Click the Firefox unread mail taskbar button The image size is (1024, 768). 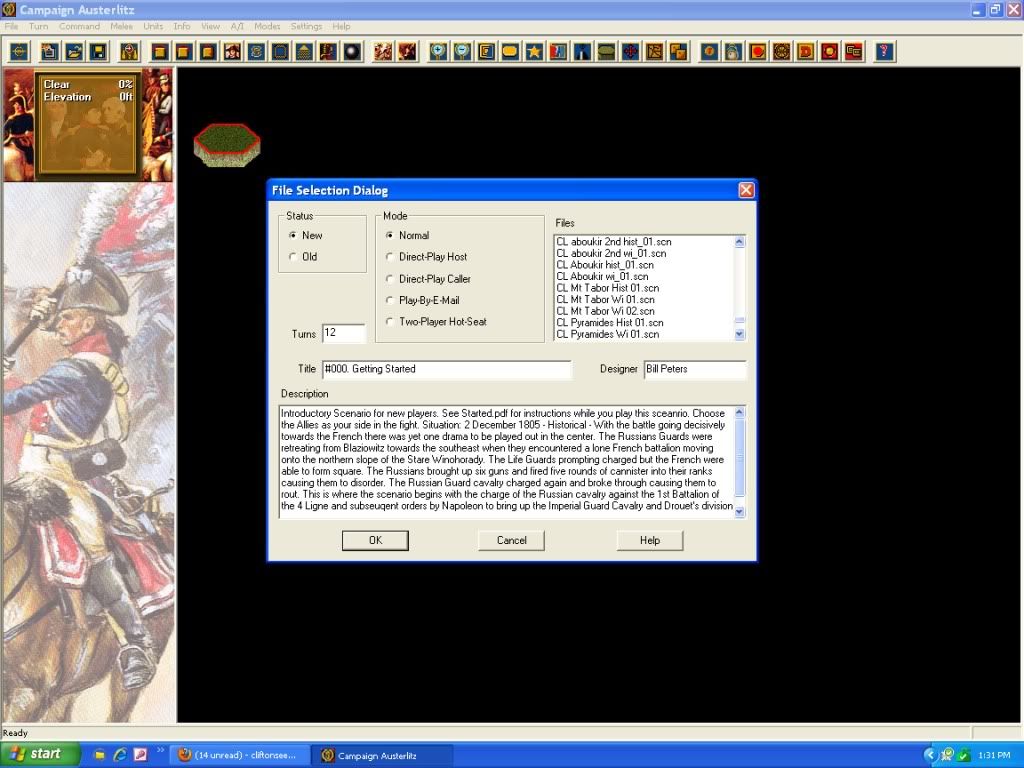(x=239, y=756)
